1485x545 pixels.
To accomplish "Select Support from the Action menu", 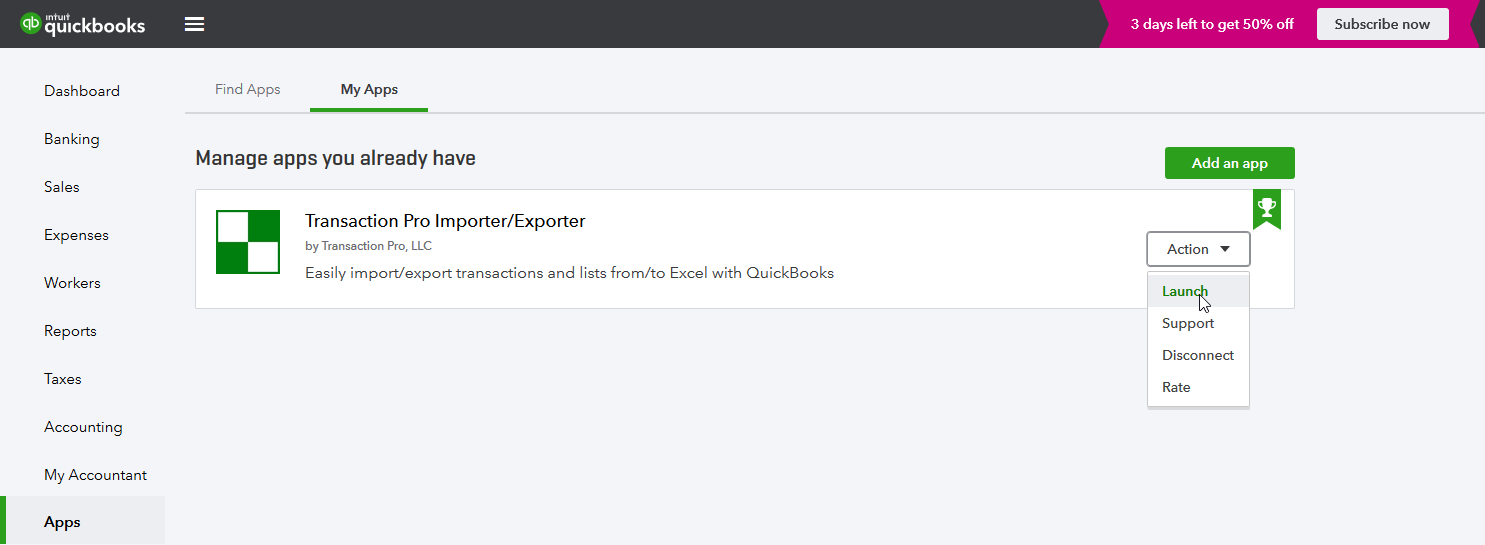I will 1198,323.
